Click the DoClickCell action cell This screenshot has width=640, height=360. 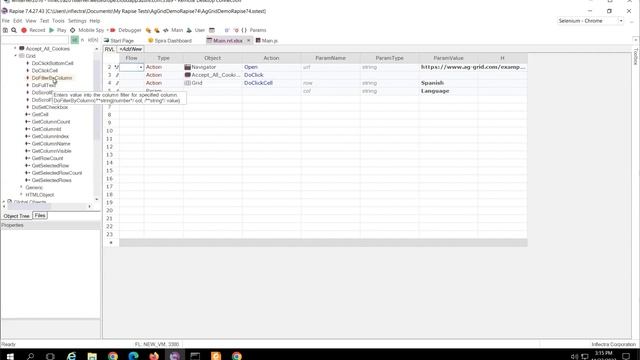[x=271, y=83]
